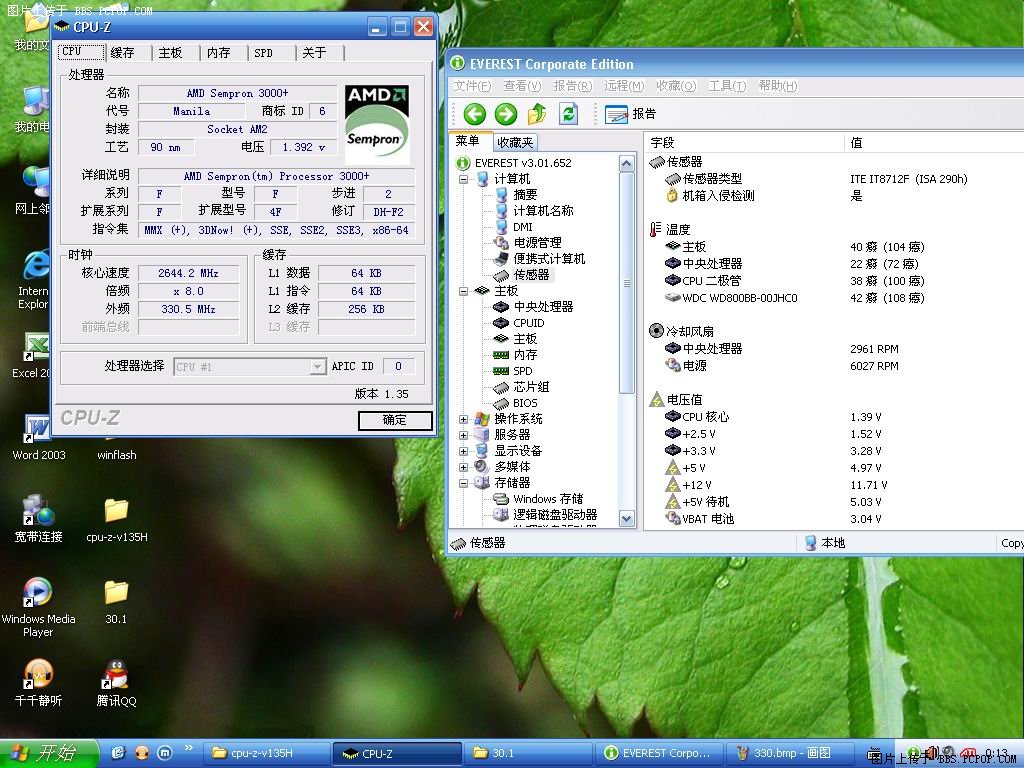Viewport: 1024px width, 768px height.
Task: Select 电源管理 tree item
Action: (x=537, y=242)
